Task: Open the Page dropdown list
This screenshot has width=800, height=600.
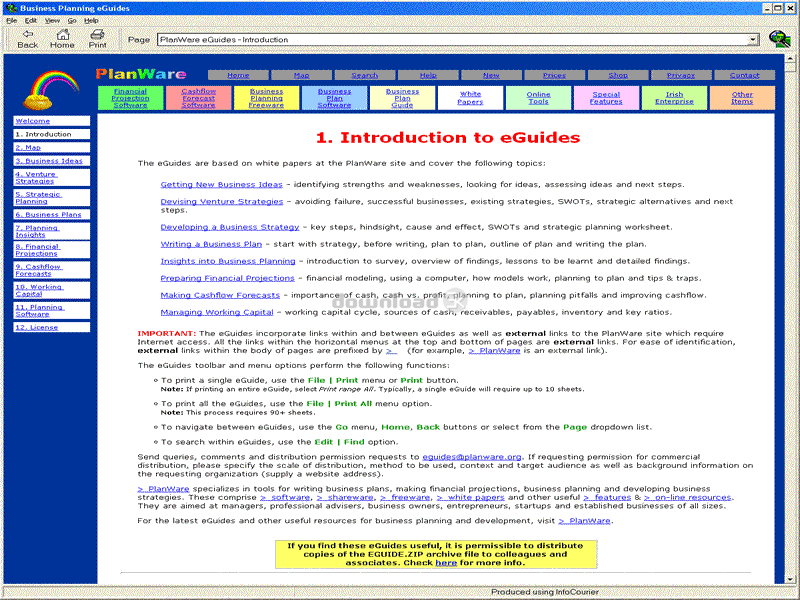Action: [753, 40]
